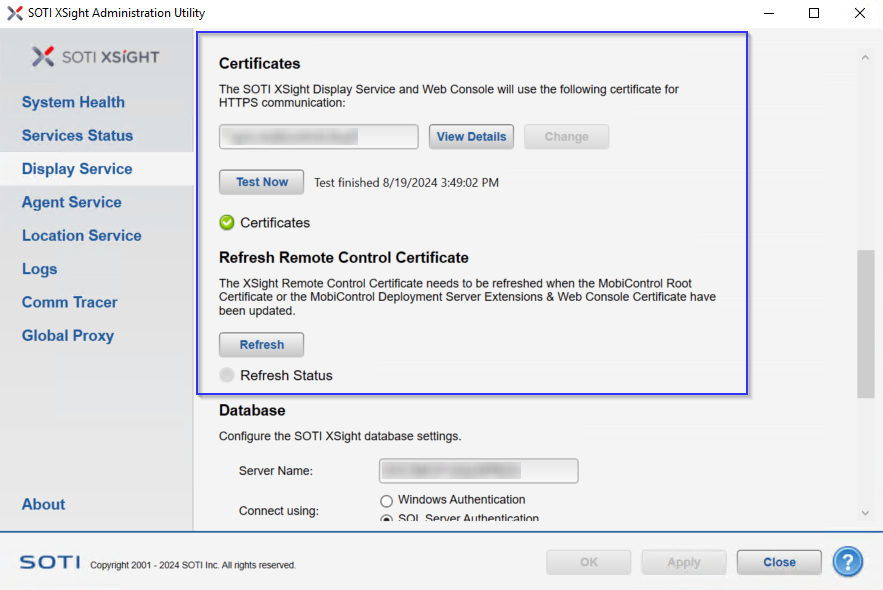Click the disabled Apply button
Screen dimensions: 883x590
click(x=684, y=562)
